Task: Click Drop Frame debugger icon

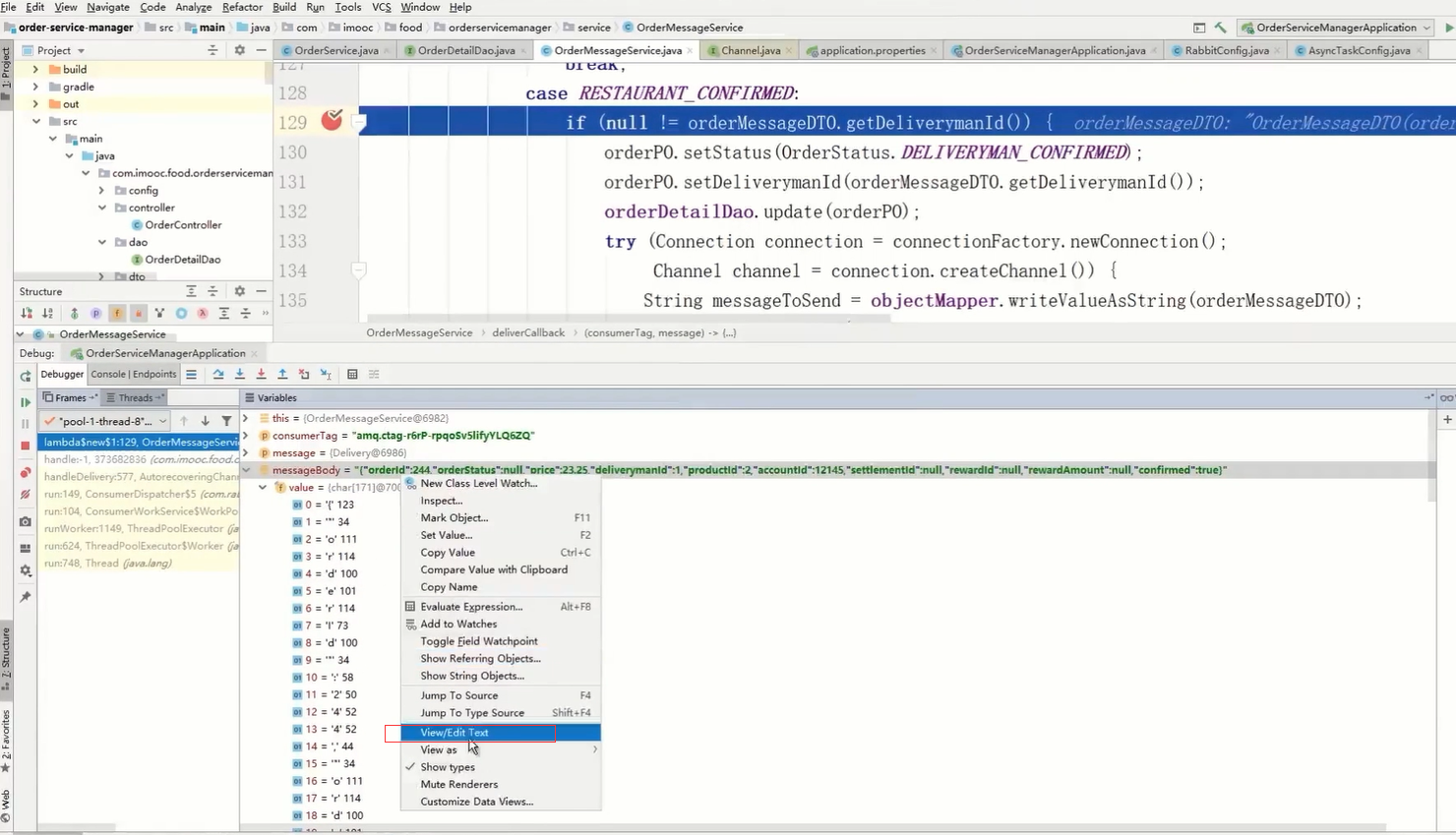Action: pos(304,375)
